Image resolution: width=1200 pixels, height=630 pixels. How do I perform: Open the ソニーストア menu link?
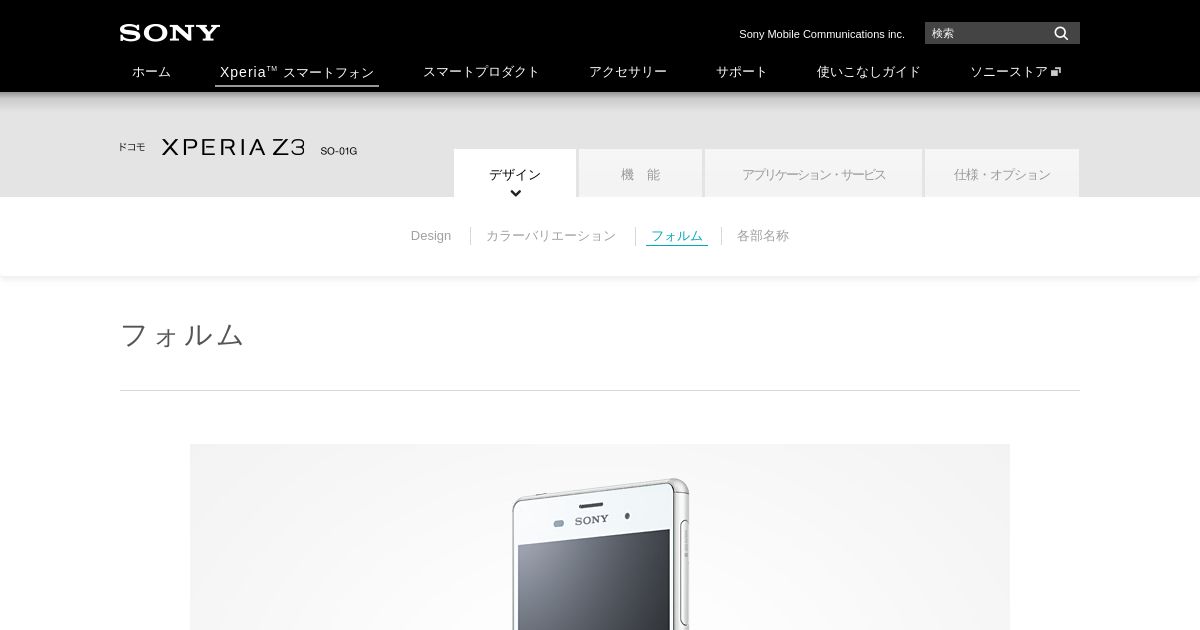click(x=1015, y=72)
